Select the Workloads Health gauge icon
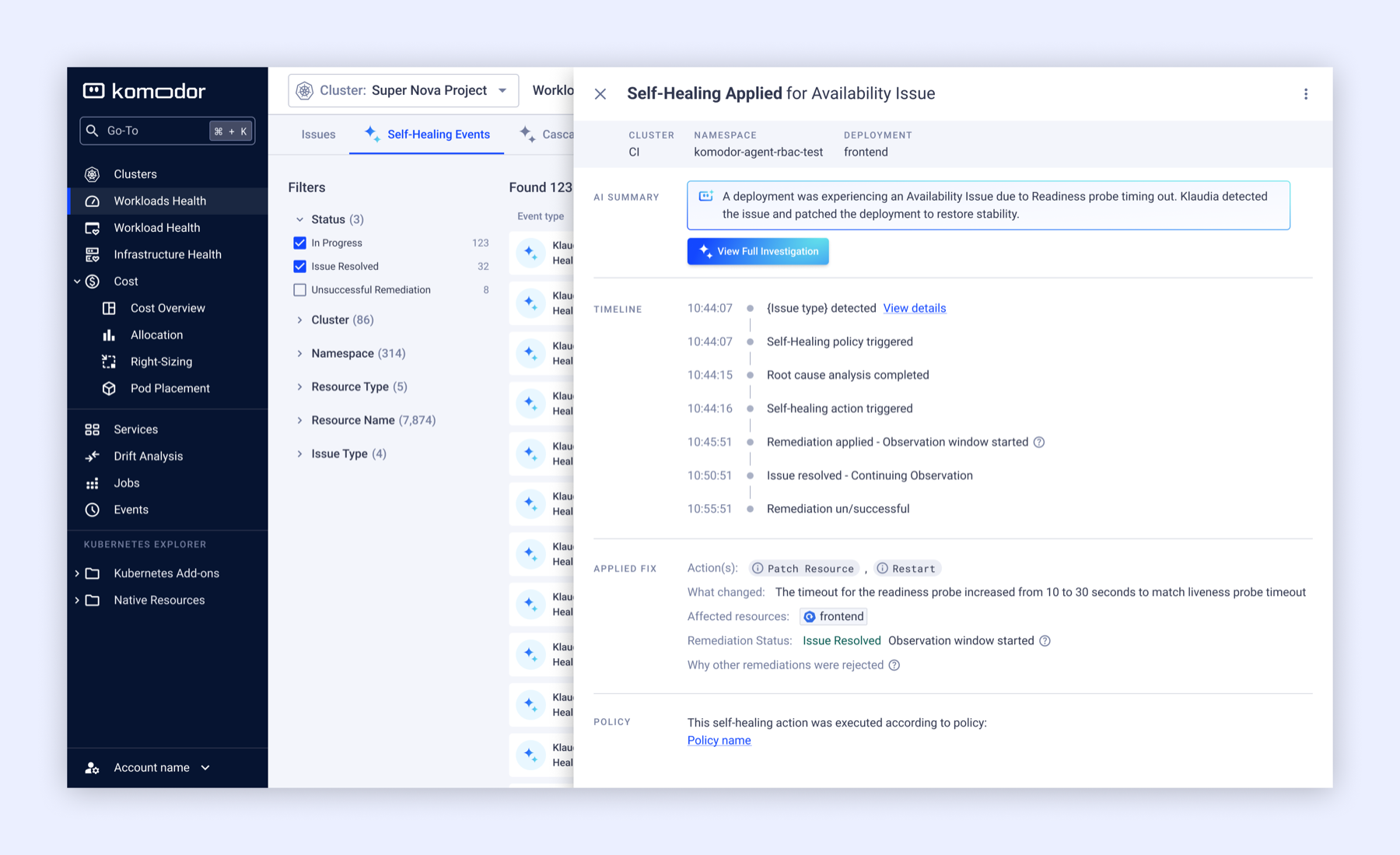Image resolution: width=1400 pixels, height=855 pixels. click(x=93, y=201)
